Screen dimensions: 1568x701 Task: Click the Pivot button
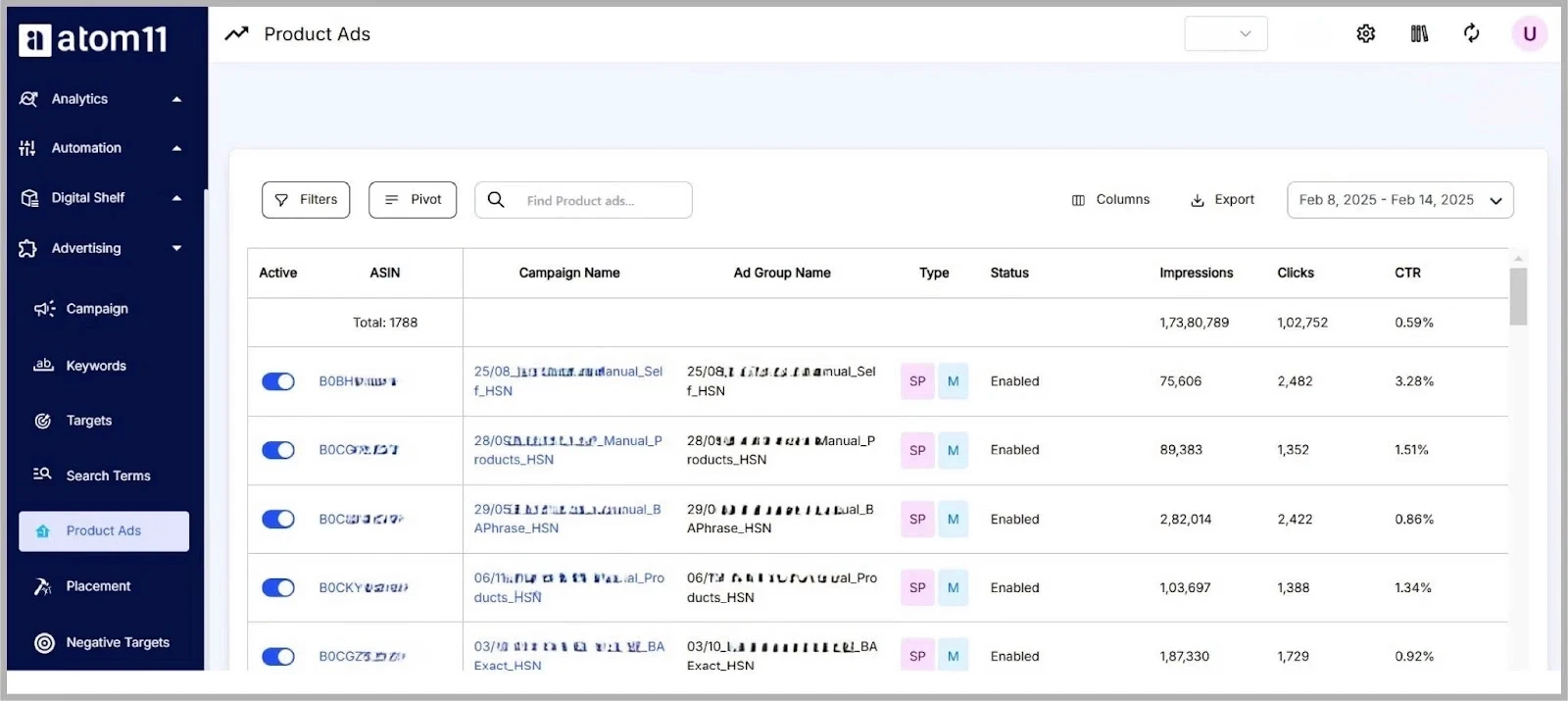tap(413, 200)
